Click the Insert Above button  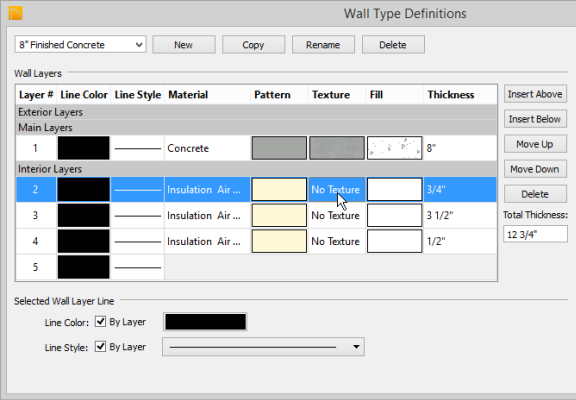click(x=535, y=94)
